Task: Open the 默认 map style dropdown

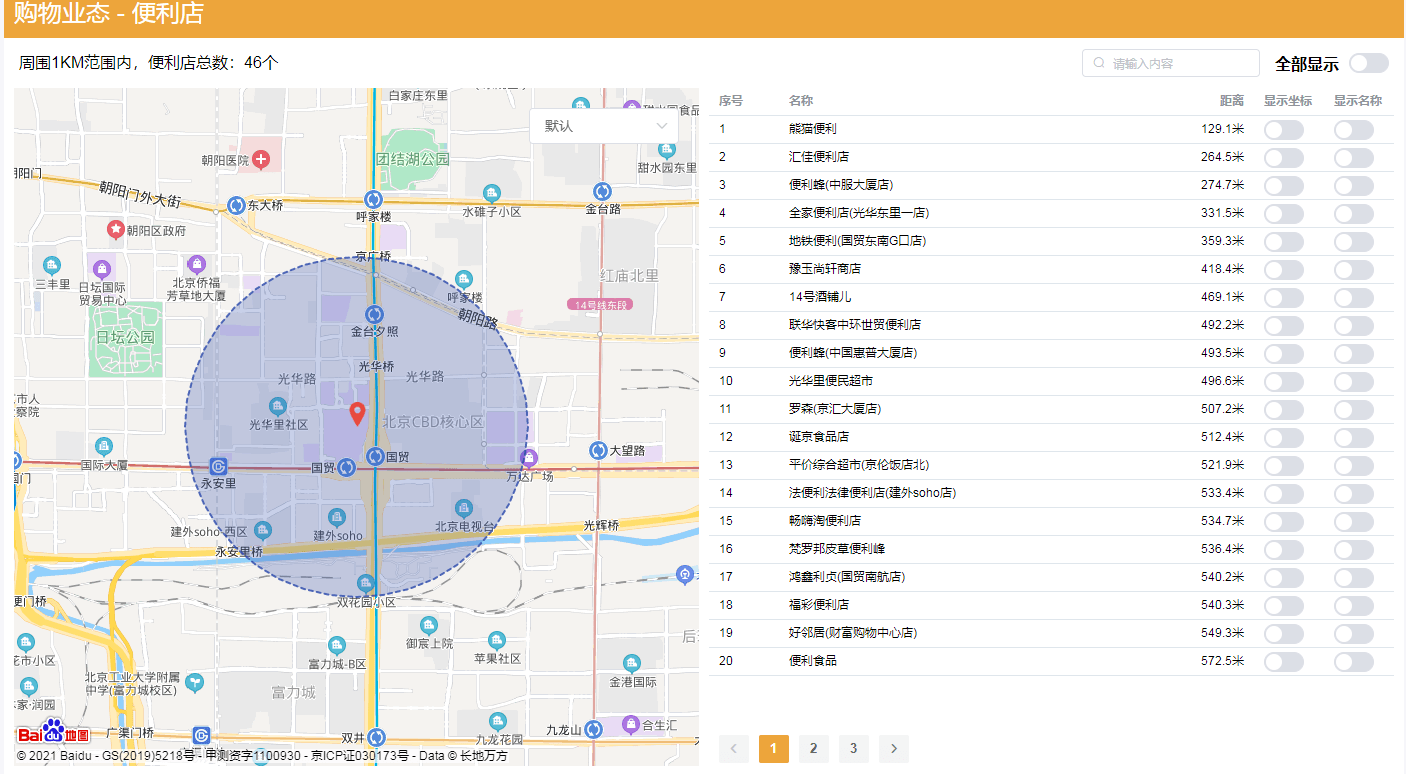Action: click(x=604, y=126)
